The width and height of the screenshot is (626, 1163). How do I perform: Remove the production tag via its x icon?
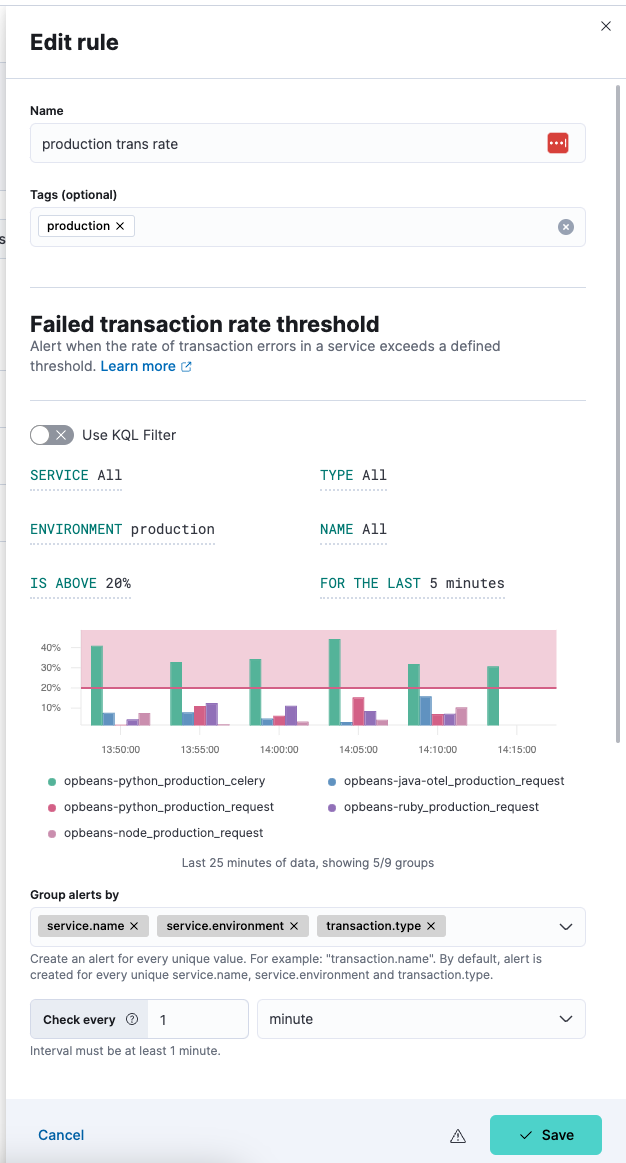tap(119, 225)
